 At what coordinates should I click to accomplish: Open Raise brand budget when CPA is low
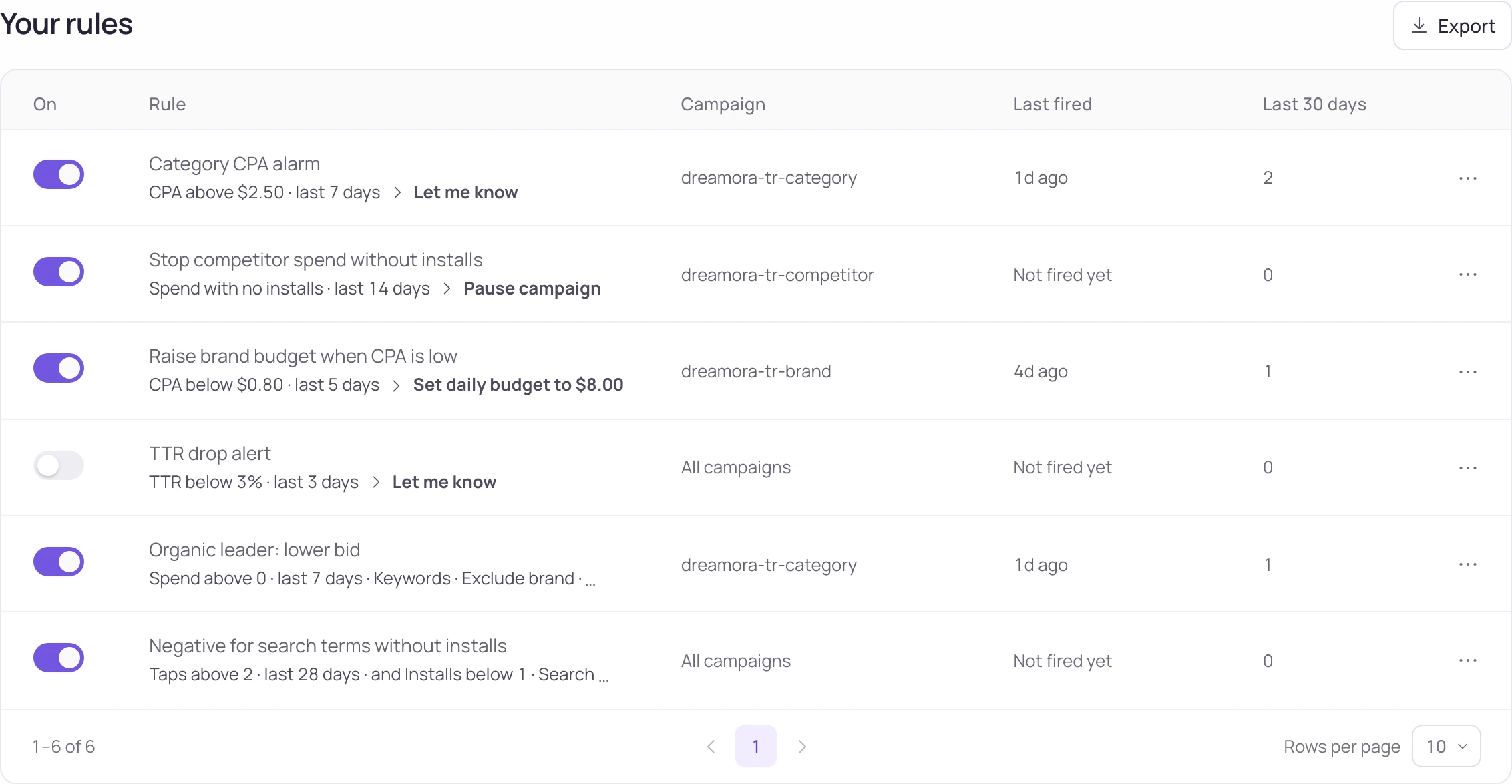click(303, 356)
